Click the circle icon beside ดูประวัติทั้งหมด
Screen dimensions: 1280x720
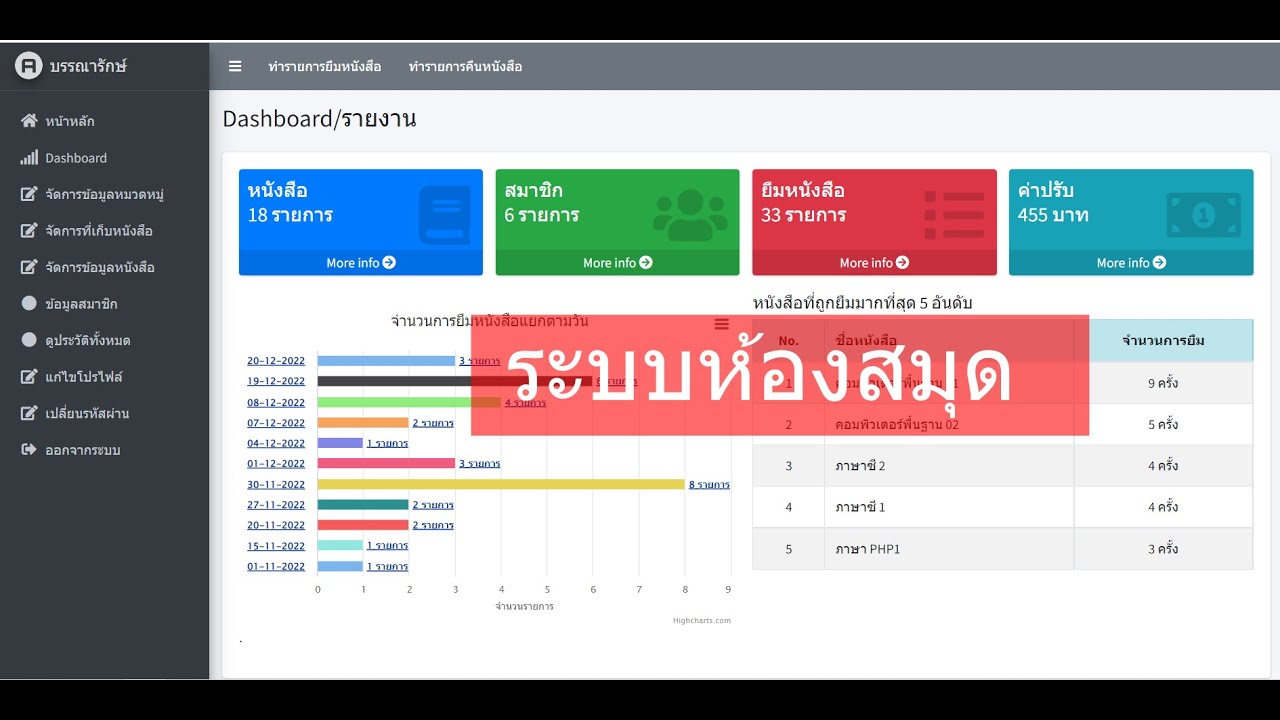coord(29,340)
